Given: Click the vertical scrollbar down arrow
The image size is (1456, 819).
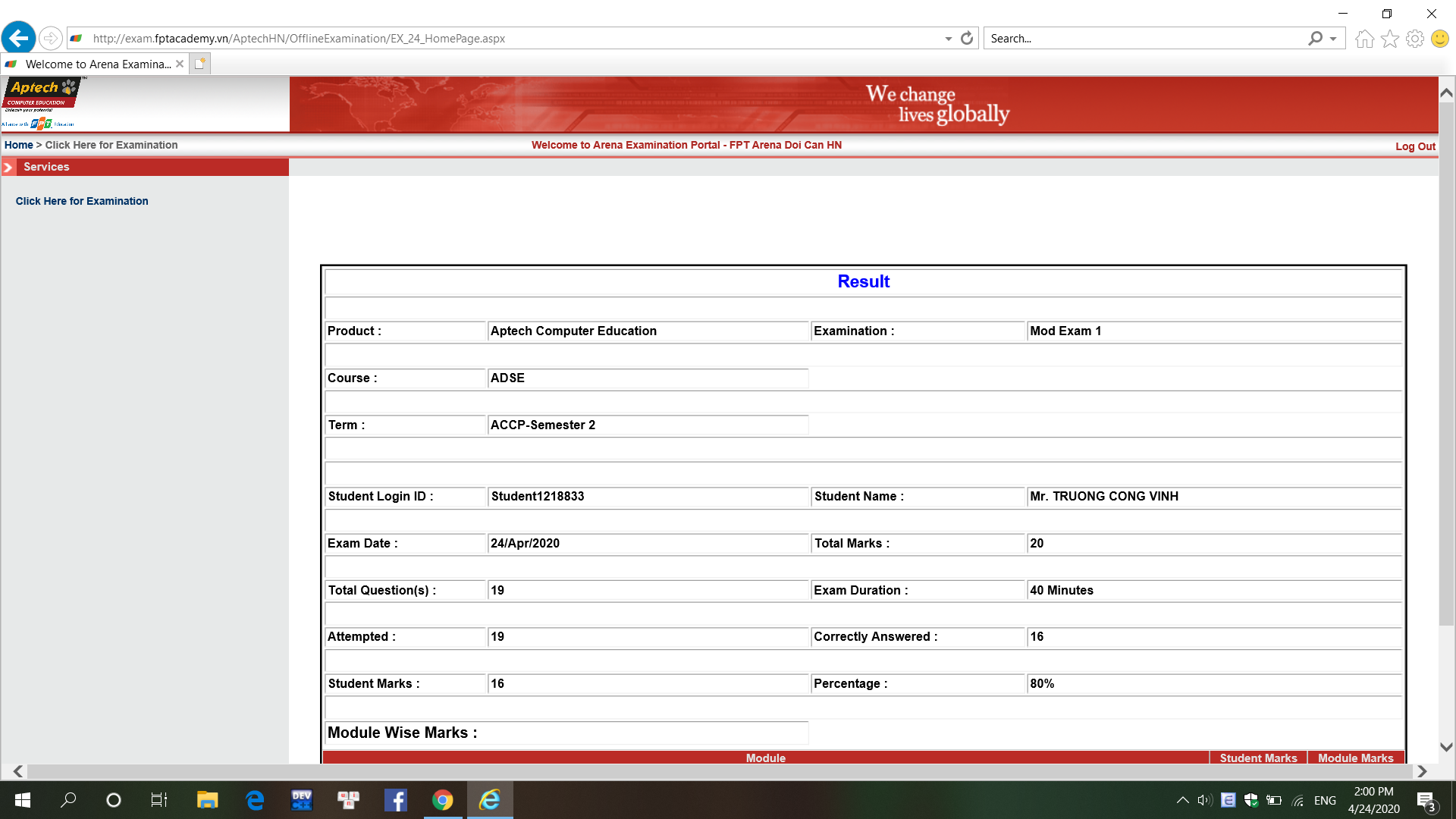Looking at the screenshot, I should [x=1446, y=747].
